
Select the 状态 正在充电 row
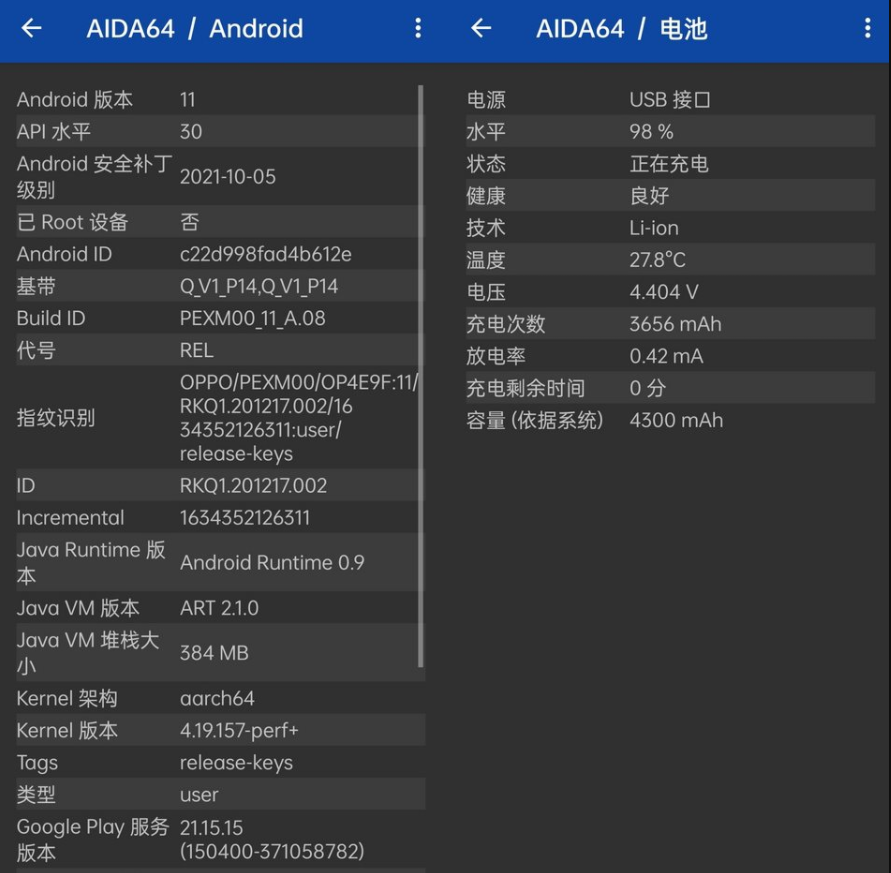point(650,163)
